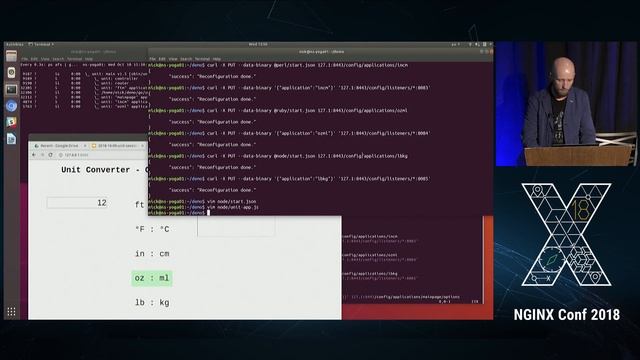Screen dimensions: 640x360
Task: Open Terminal menu of the front terminal
Action: point(202,59)
